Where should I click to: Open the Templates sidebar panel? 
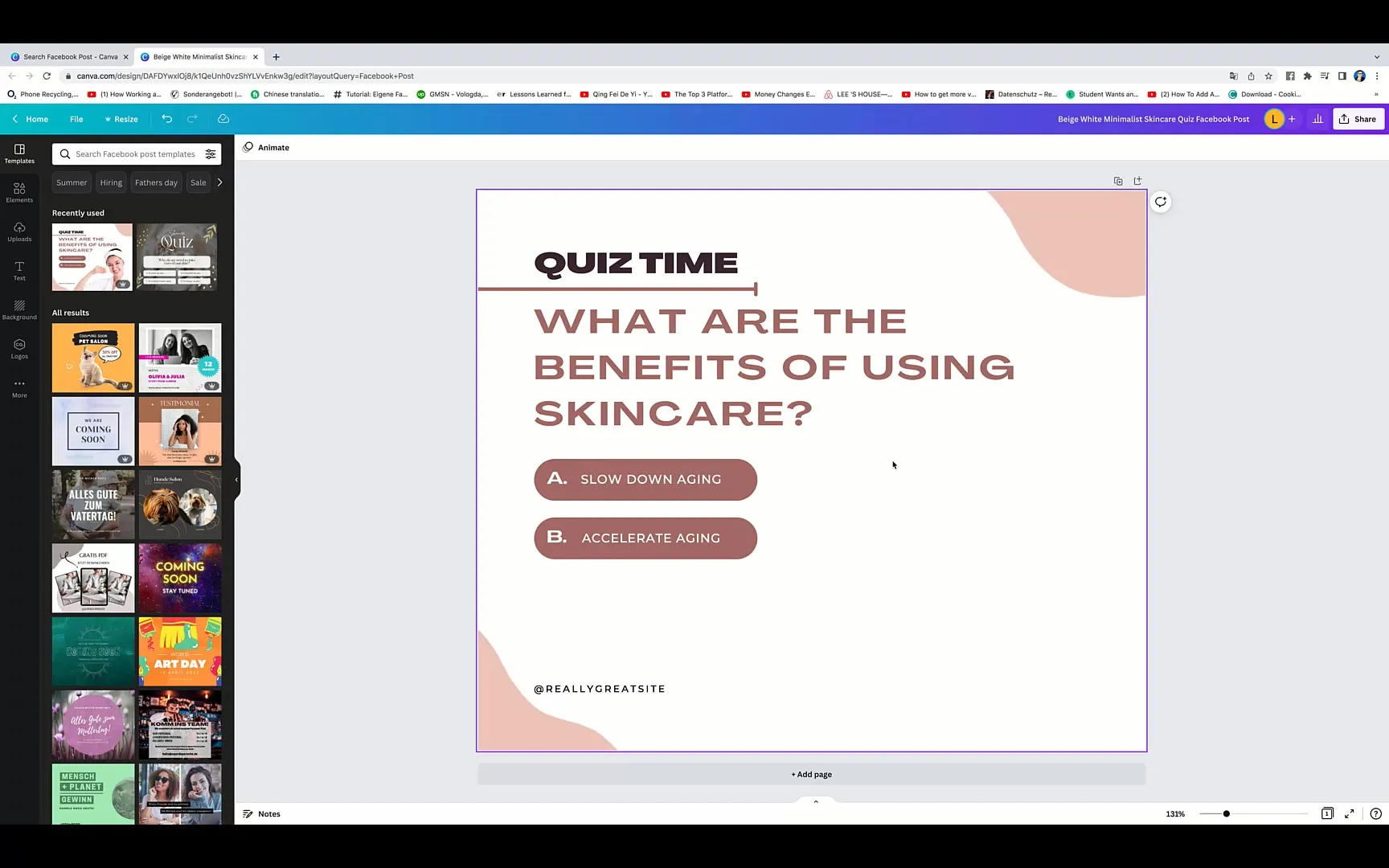pyautogui.click(x=19, y=154)
